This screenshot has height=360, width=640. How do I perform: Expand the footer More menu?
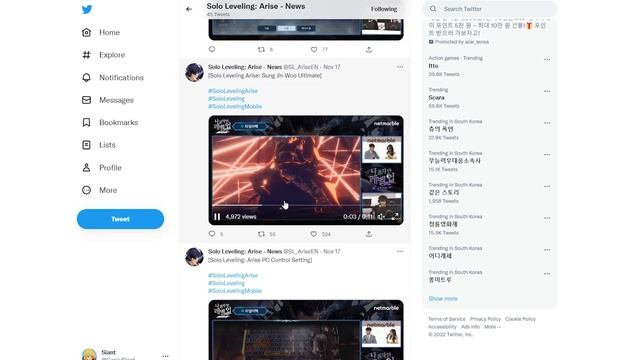(x=492, y=327)
